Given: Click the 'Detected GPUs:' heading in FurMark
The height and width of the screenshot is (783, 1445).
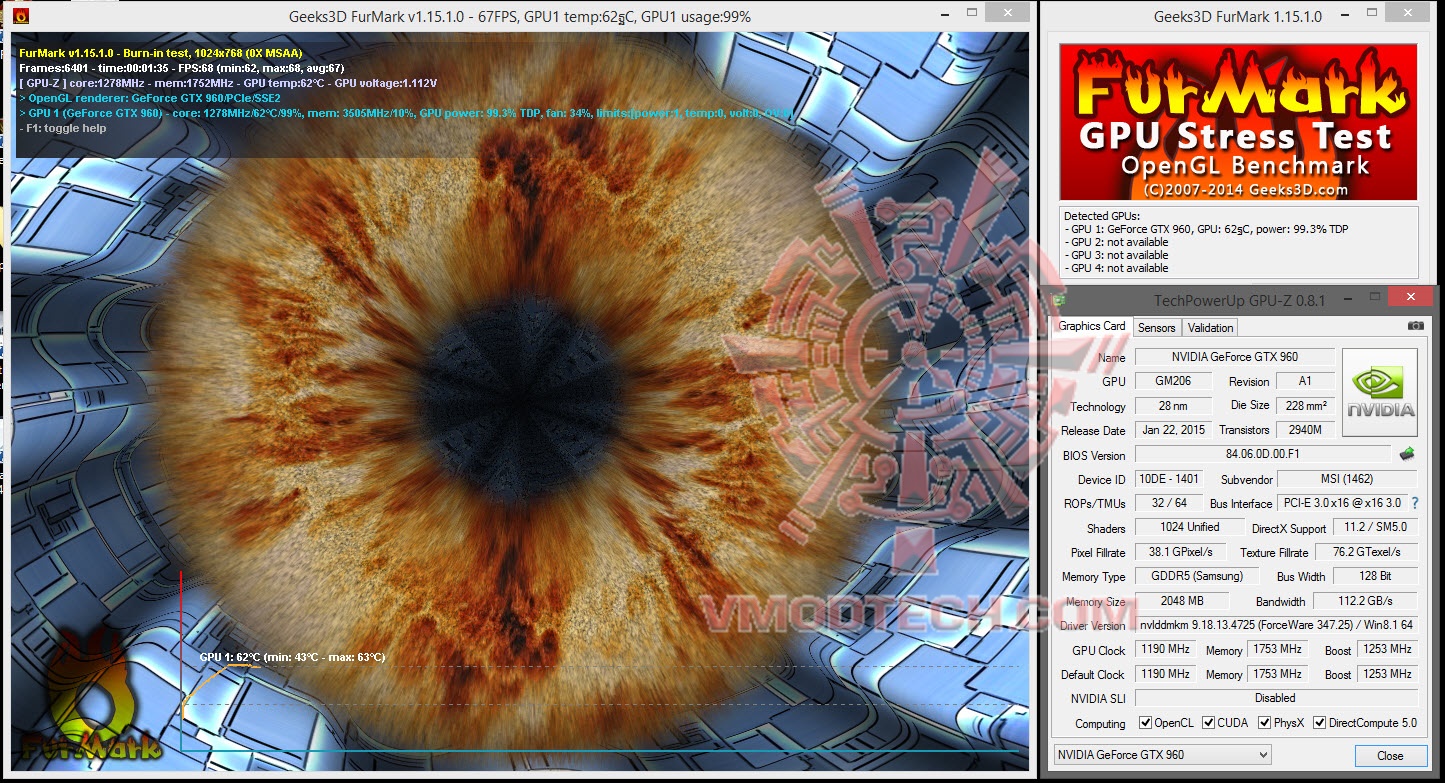Looking at the screenshot, I should 1101,216.
